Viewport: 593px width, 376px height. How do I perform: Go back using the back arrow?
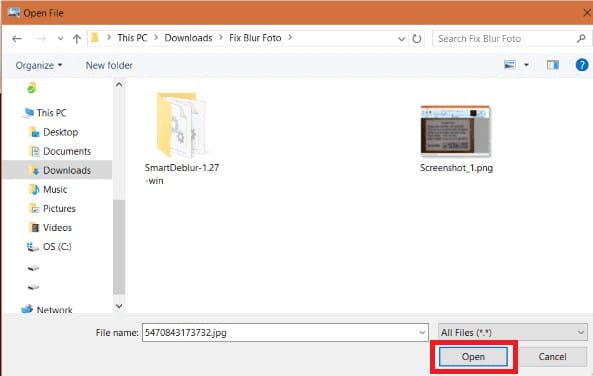pyautogui.click(x=17, y=39)
